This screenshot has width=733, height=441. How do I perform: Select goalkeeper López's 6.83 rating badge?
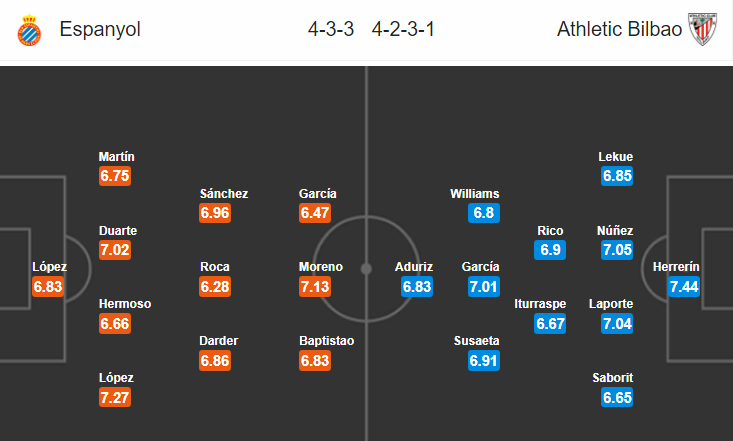click(x=48, y=287)
